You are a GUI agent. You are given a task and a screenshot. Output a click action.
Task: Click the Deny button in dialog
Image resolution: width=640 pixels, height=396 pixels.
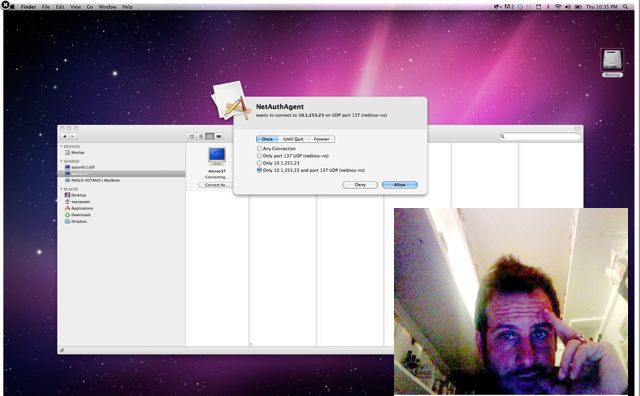pyautogui.click(x=360, y=185)
